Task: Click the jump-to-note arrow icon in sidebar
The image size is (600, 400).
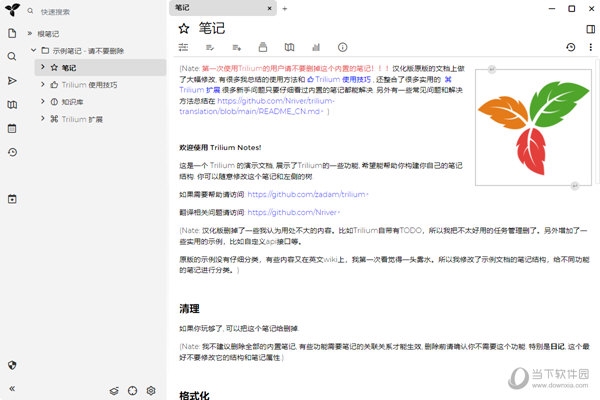Action: (12, 80)
